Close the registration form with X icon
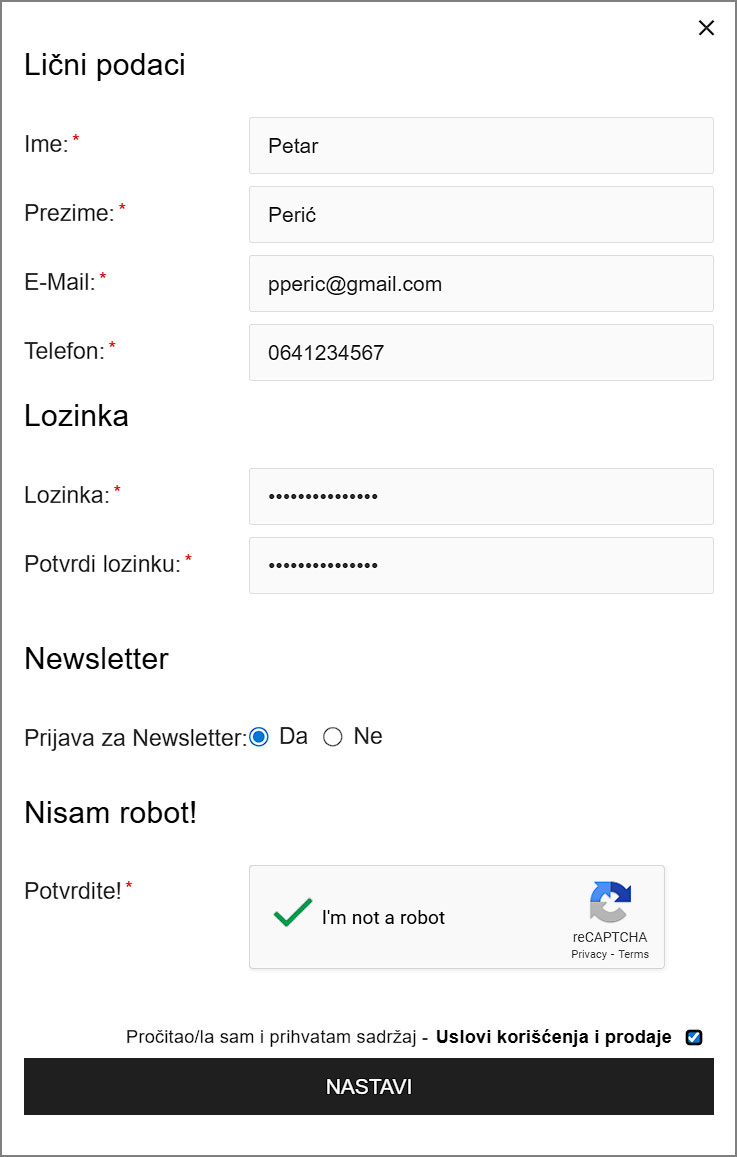Image resolution: width=737 pixels, height=1157 pixels. 706,28
